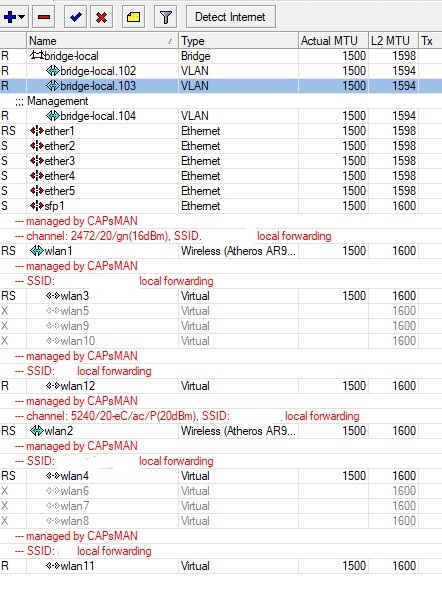The image size is (442, 590).
Task: Click the Wireless (Atheros AR9... type of wlan1
Action: pos(238,251)
